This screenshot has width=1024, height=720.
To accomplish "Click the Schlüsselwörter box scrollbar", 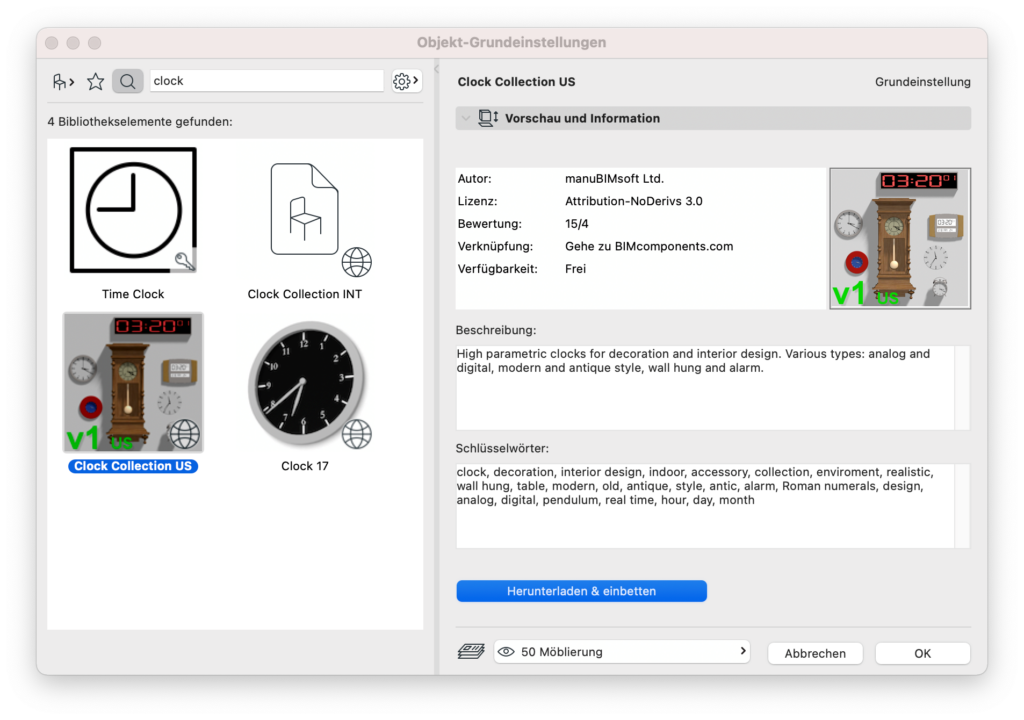I will 962,506.
